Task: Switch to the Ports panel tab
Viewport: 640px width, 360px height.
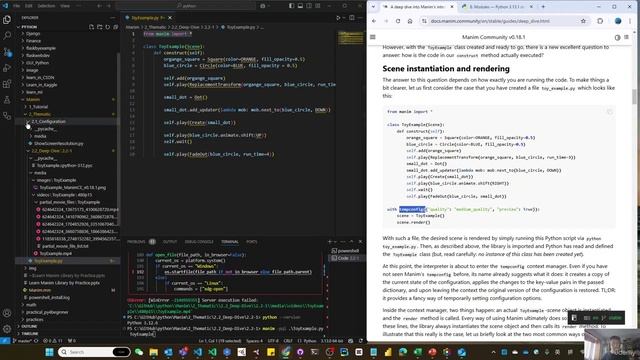Action: pos(251,242)
